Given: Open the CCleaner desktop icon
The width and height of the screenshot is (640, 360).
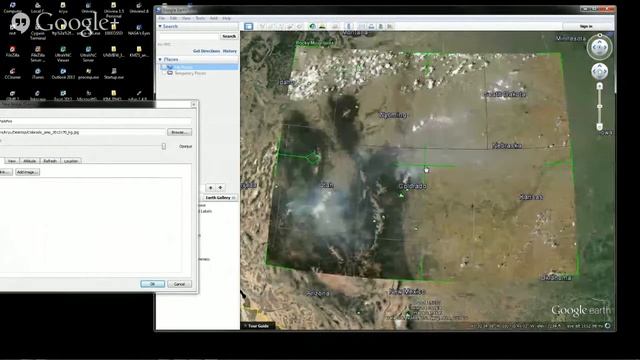Looking at the screenshot, I should coord(13,73).
